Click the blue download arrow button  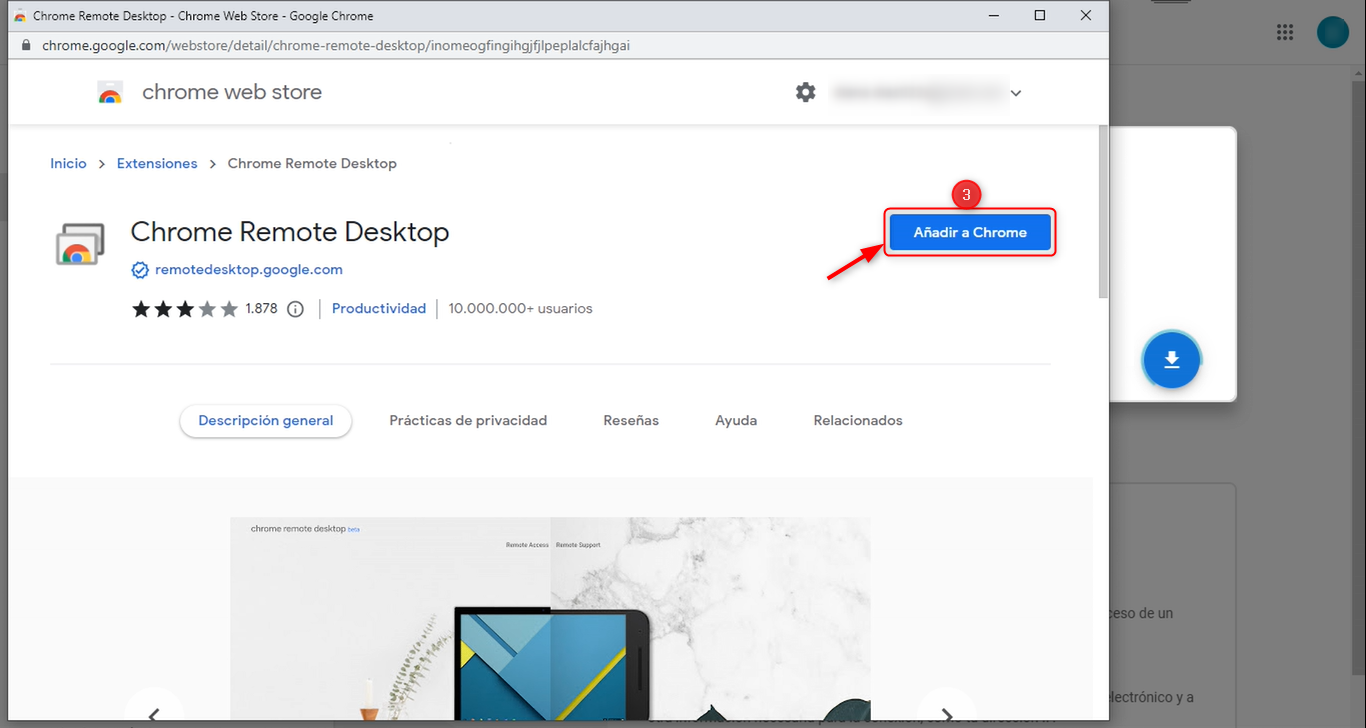pos(1171,360)
